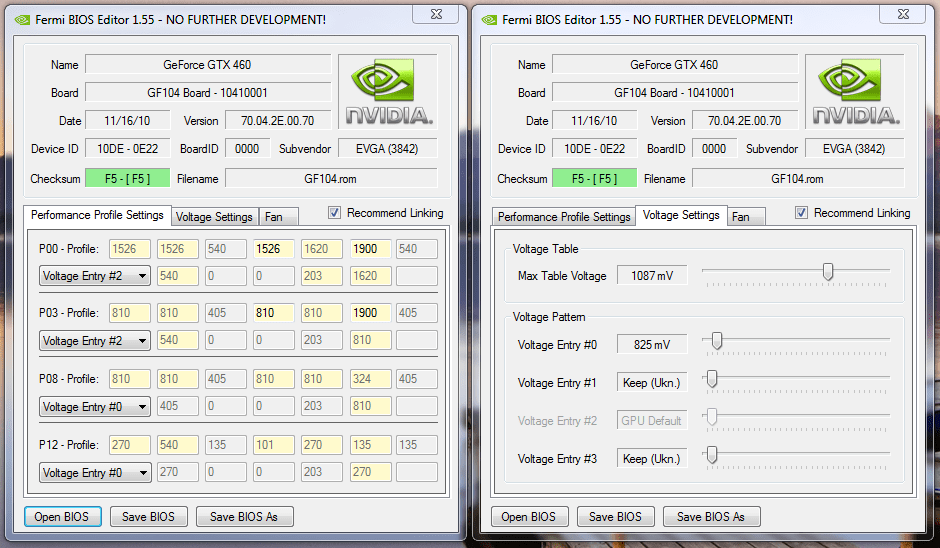Click the Max Table Voltage slider handle

point(828,272)
